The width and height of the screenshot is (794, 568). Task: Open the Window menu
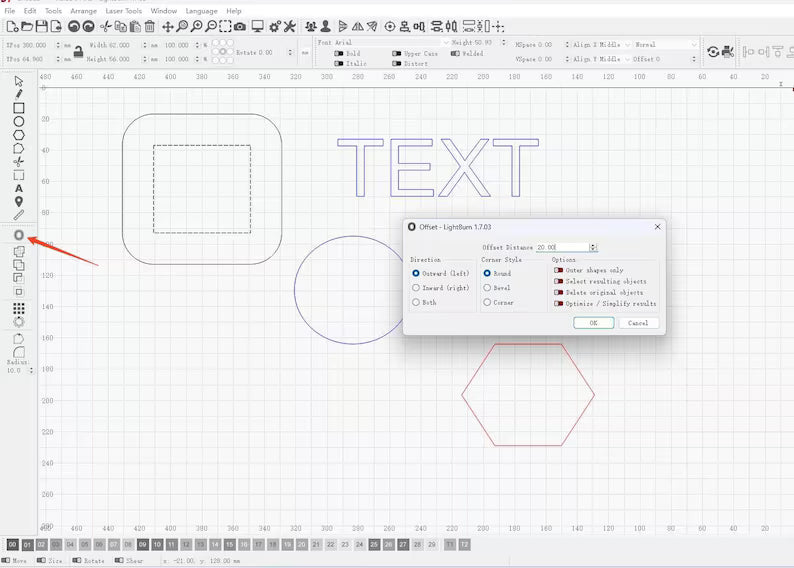coord(164,11)
